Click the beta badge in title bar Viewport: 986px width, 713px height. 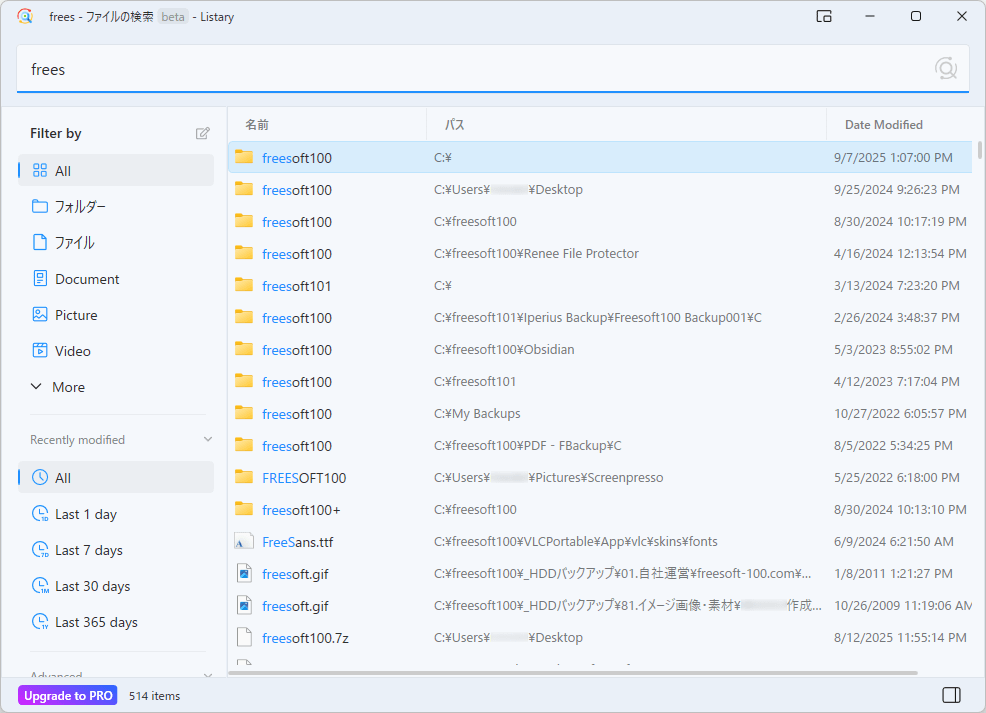pos(173,17)
